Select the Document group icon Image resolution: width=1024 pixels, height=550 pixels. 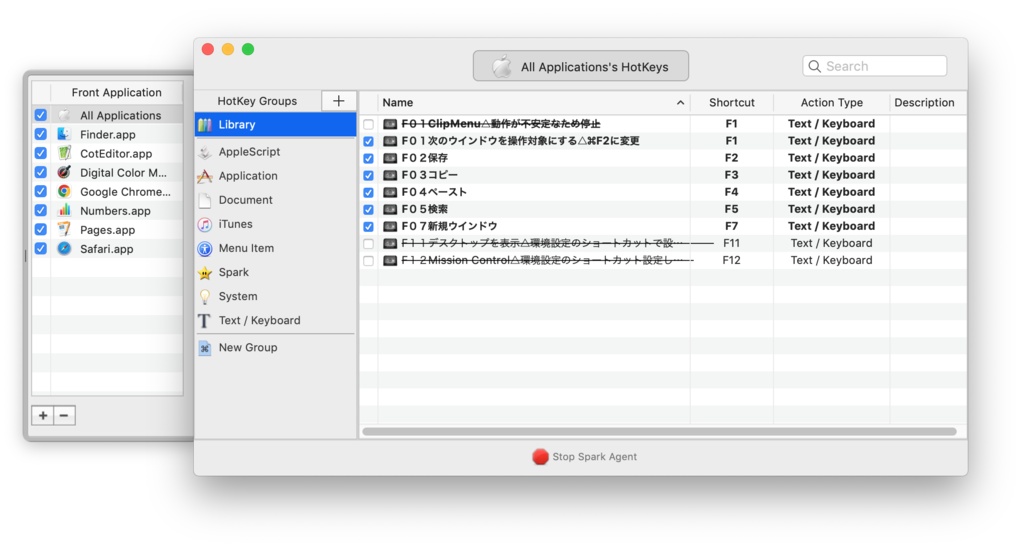(x=205, y=201)
